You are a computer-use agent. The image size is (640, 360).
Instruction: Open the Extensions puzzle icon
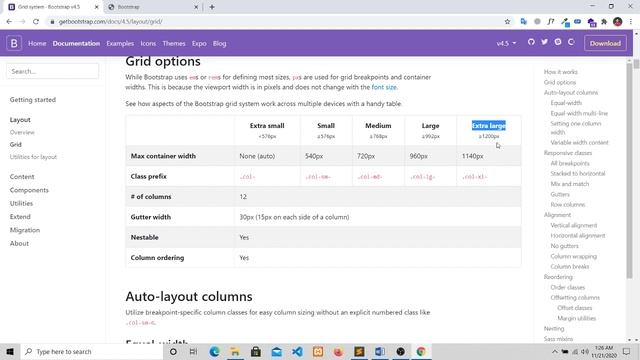(x=604, y=22)
